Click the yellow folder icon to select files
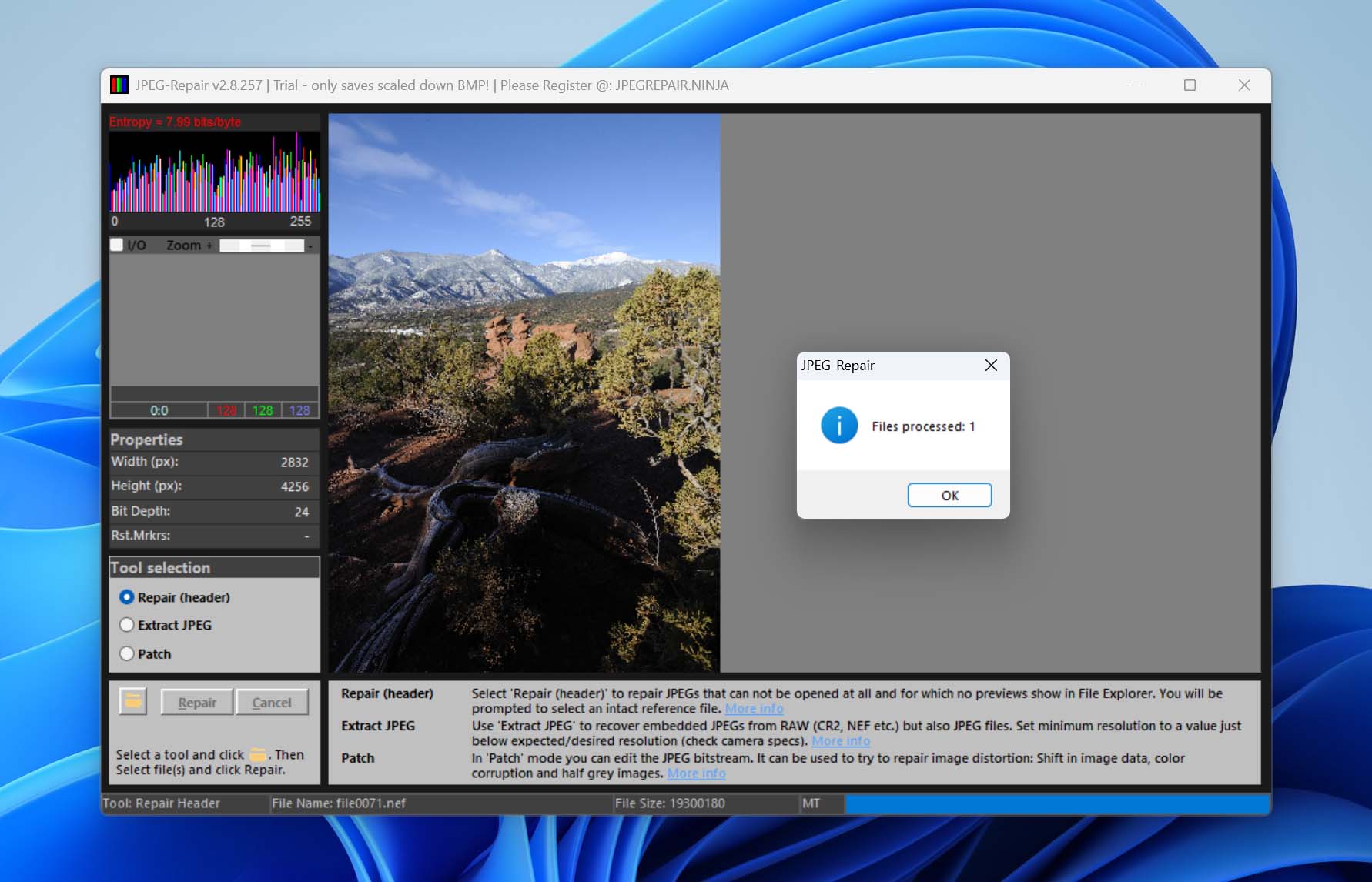 click(x=133, y=701)
